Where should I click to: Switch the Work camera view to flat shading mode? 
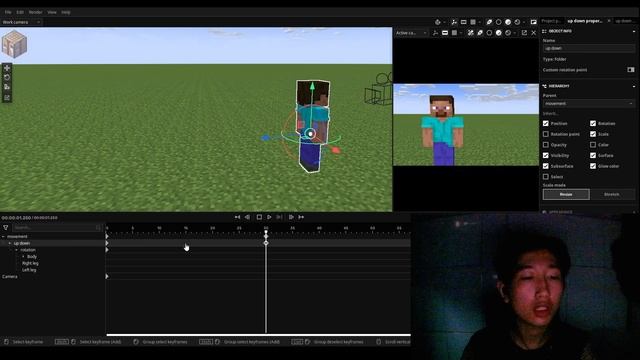click(x=498, y=22)
